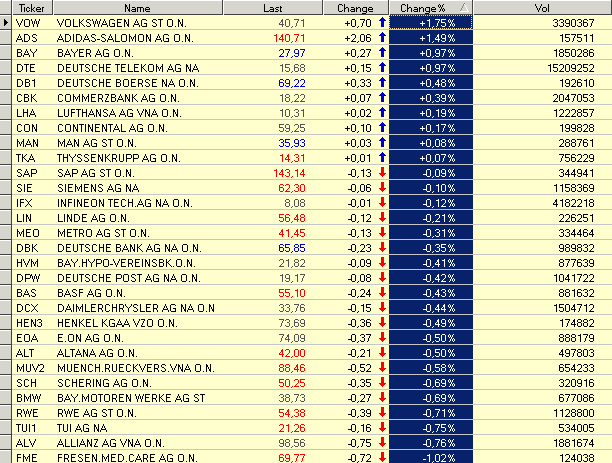Click the blue up arrow in the DB1 row

pos(382,82)
